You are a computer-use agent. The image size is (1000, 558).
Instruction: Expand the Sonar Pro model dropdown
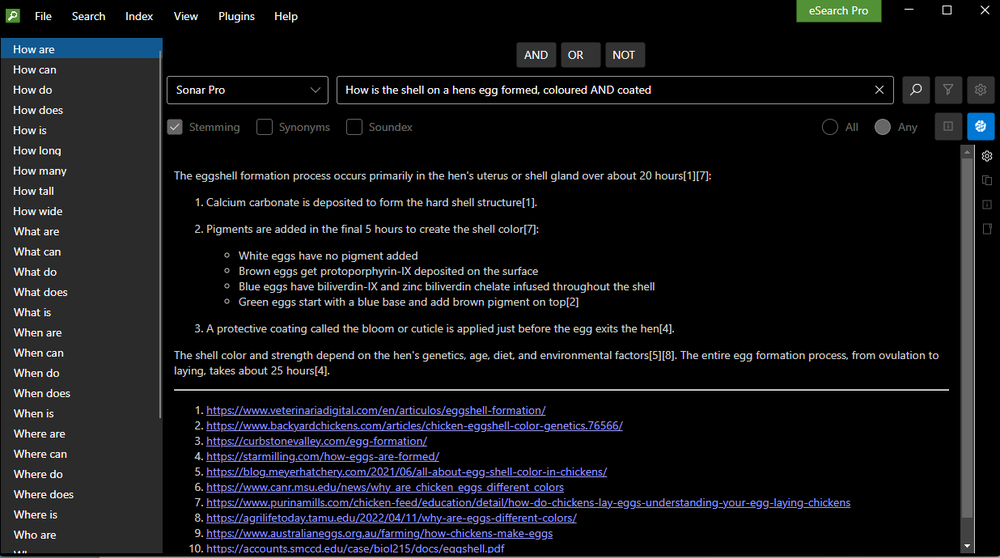[x=247, y=90]
